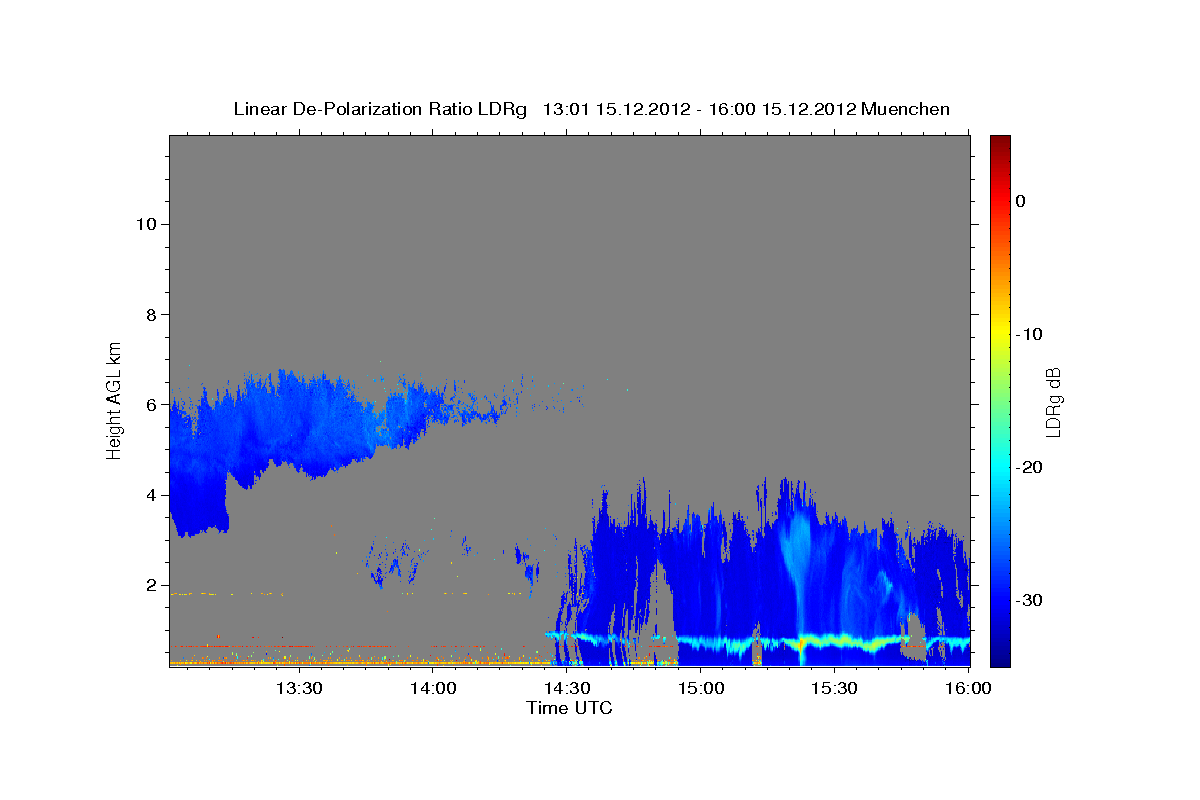Click the height tick label 2
The height and width of the screenshot is (800, 1200).
click(x=150, y=585)
